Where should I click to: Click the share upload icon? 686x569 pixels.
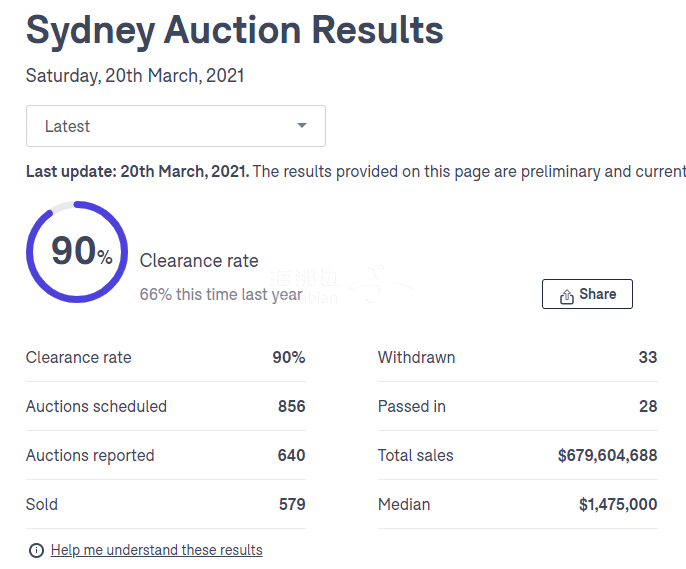click(567, 296)
